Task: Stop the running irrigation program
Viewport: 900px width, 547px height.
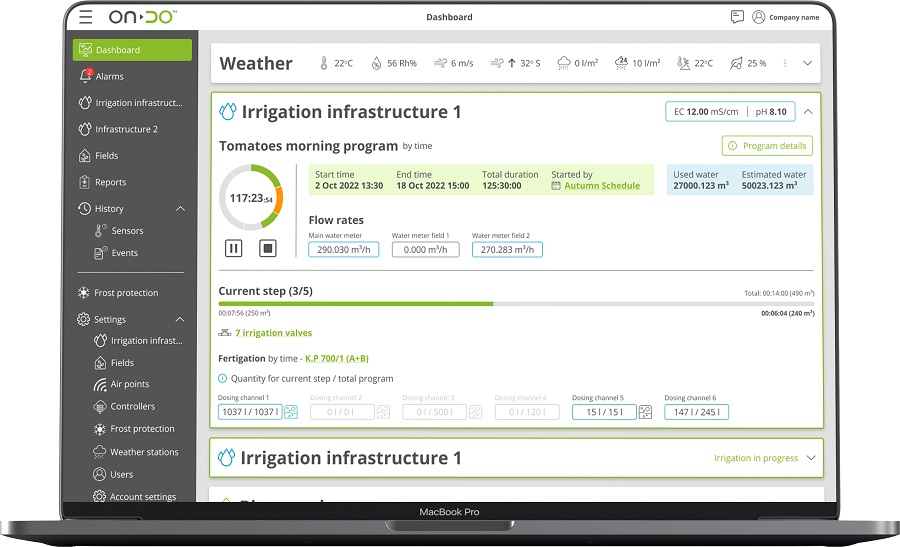Action: (x=267, y=248)
